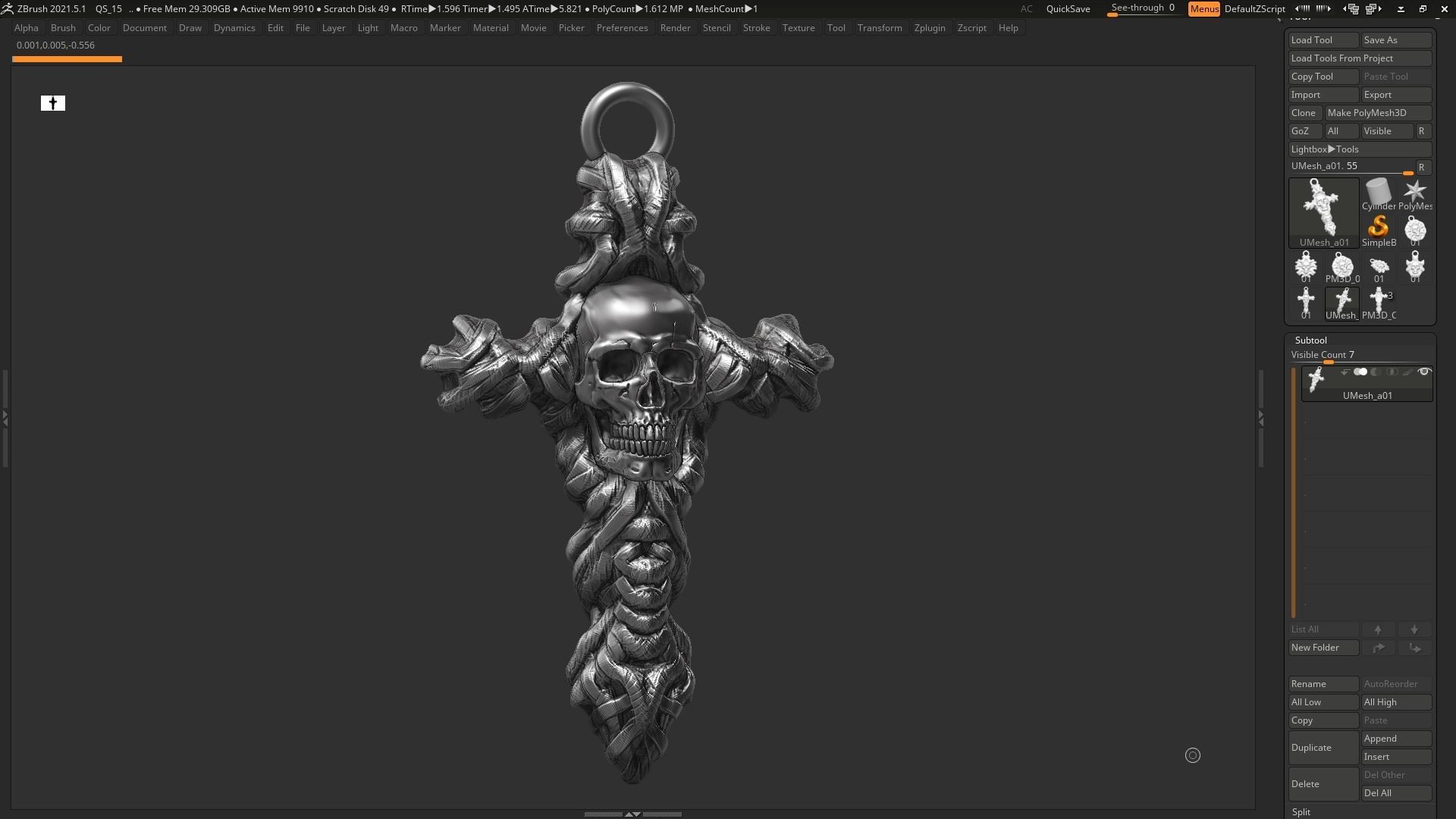Viewport: 1456px width, 819px height.
Task: Open the Preferences menu
Action: coord(622,28)
